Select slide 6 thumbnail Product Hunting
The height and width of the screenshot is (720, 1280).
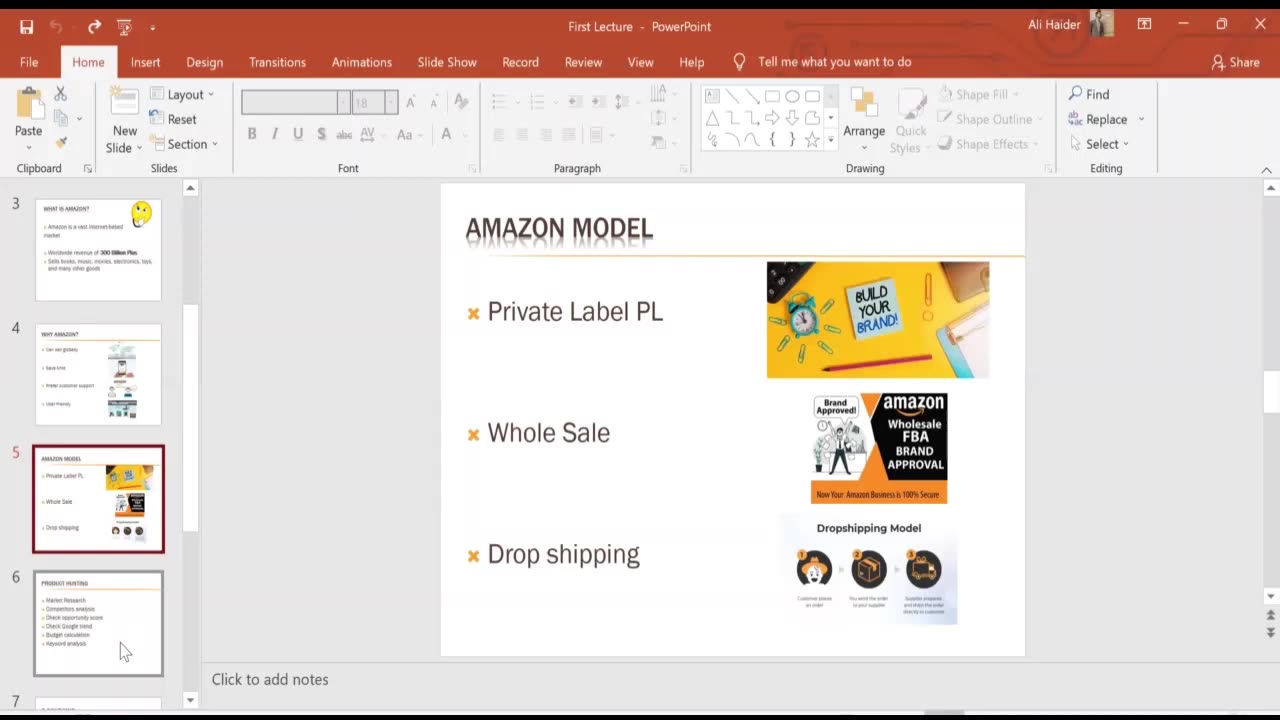tap(98, 623)
